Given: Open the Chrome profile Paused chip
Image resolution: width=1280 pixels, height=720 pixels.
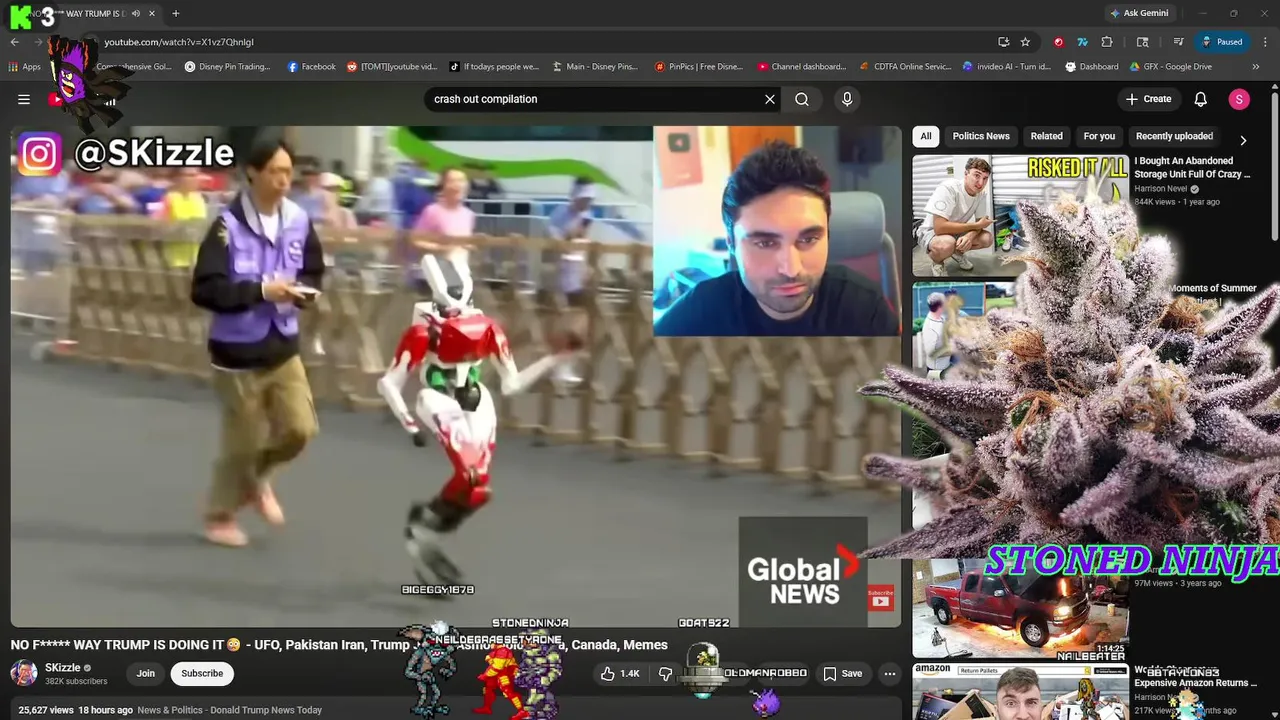Looking at the screenshot, I should tap(1222, 42).
